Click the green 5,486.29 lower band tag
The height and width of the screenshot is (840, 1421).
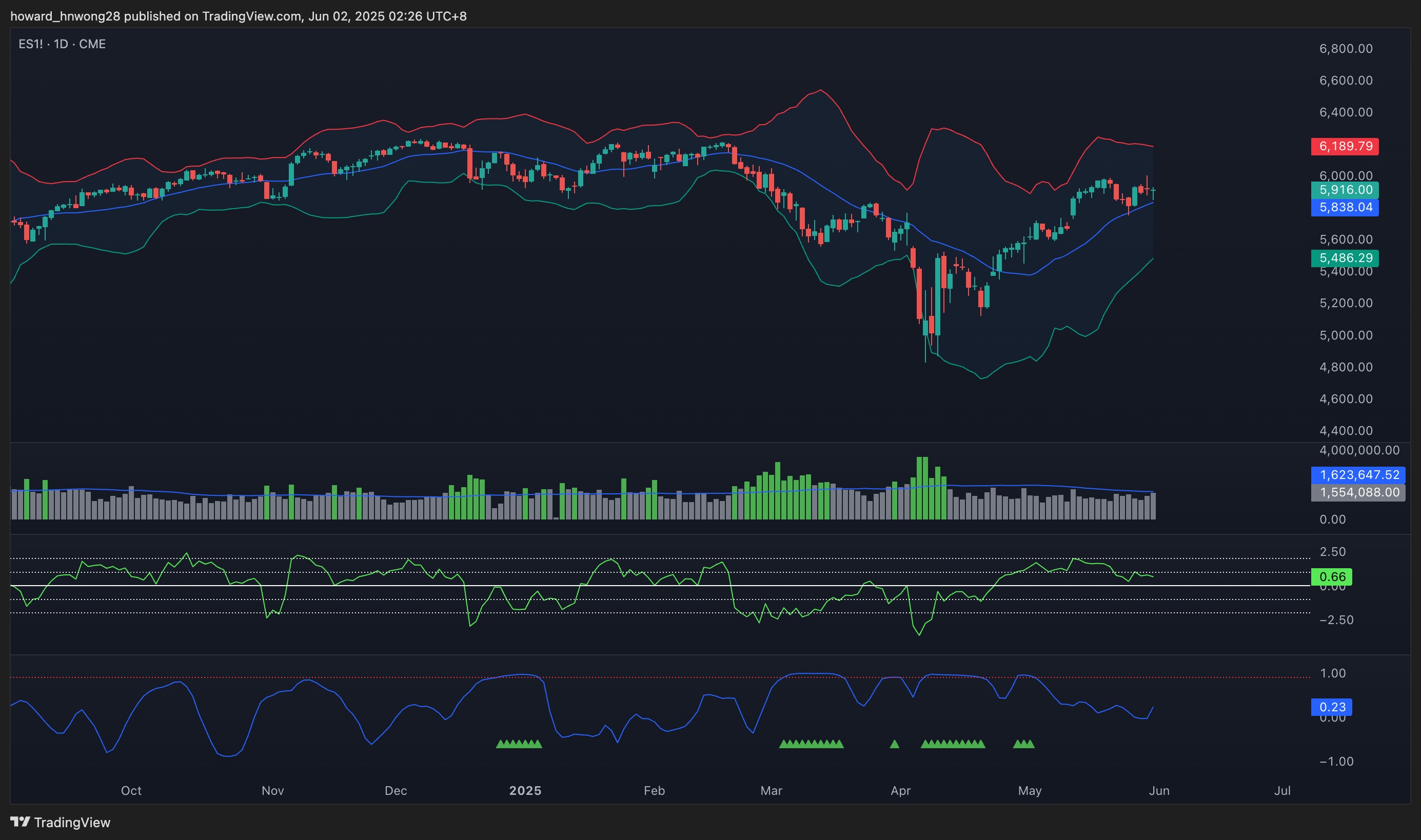tap(1345, 258)
